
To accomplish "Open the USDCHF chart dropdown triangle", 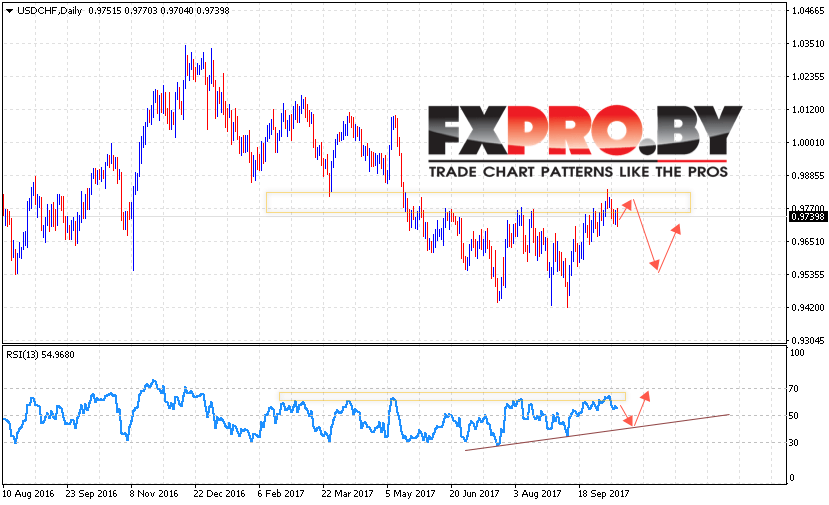I will [9, 11].
